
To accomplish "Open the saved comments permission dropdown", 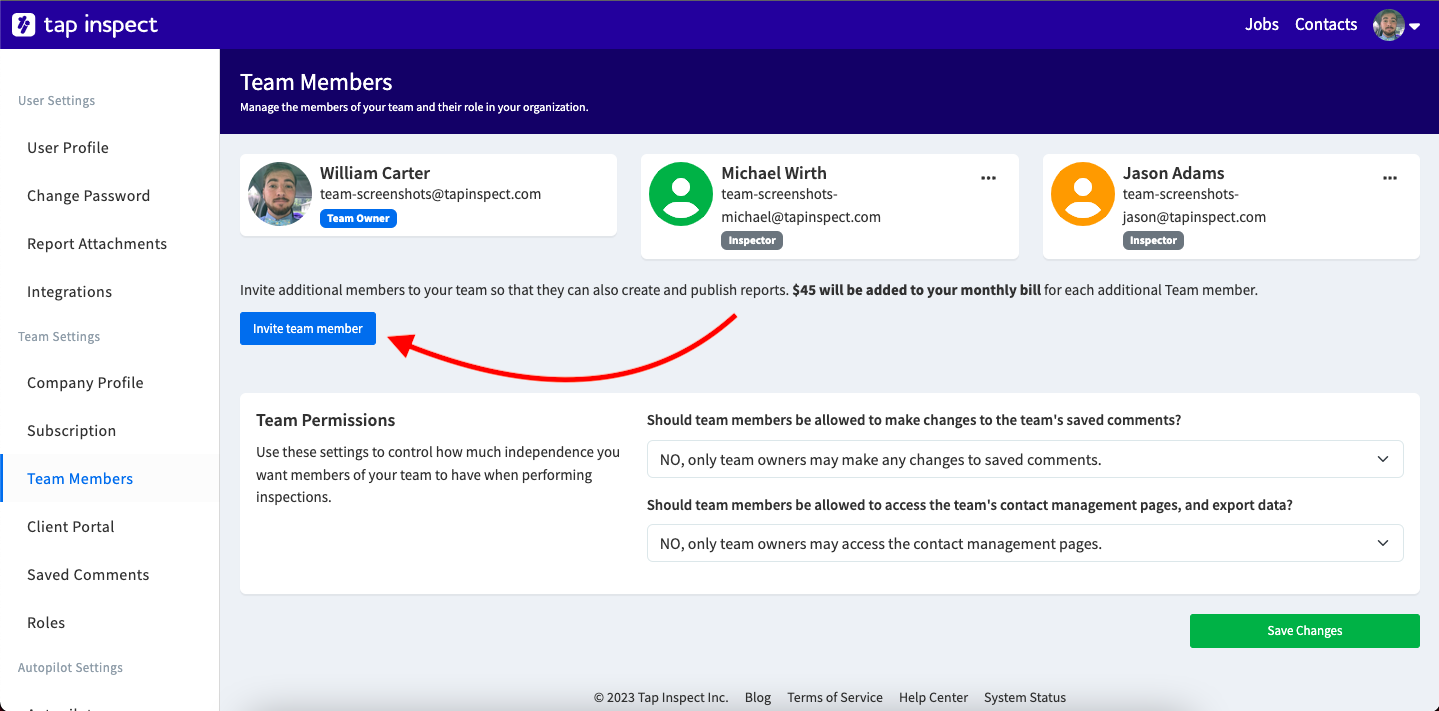I will pyautogui.click(x=1025, y=459).
